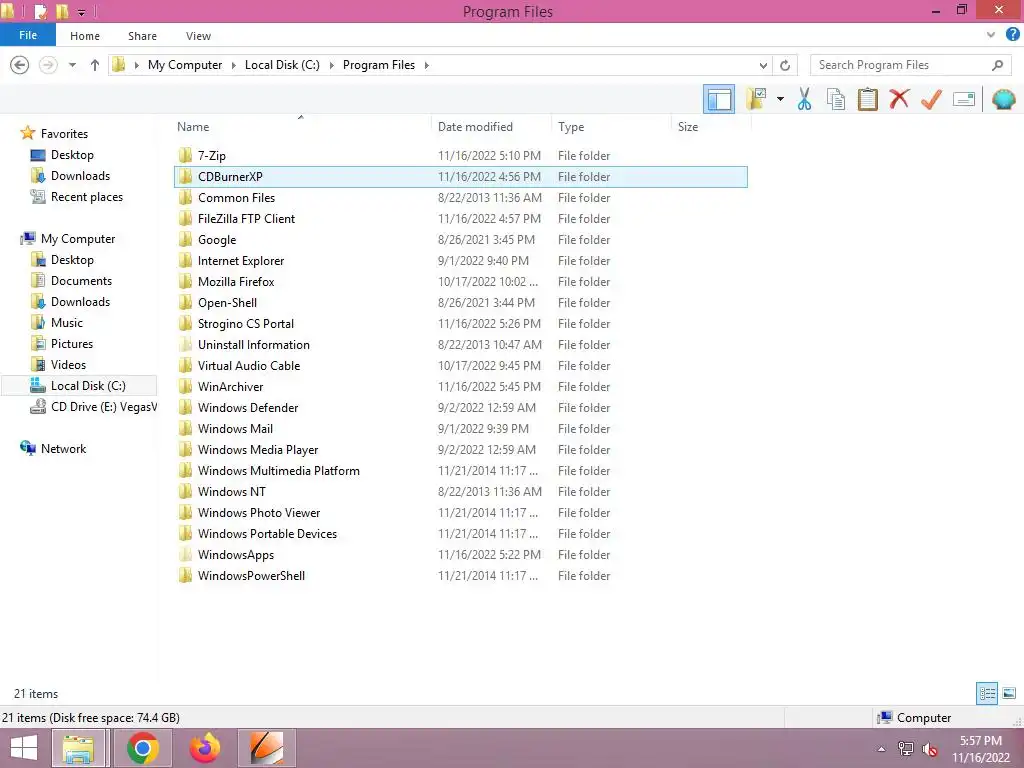Sort by the Type column header

point(571,127)
